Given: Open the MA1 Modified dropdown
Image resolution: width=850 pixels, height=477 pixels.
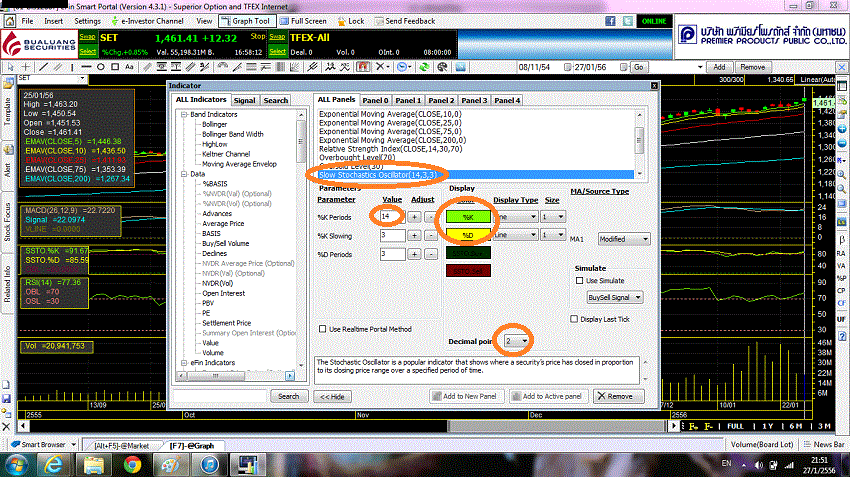Looking at the screenshot, I should tap(624, 239).
